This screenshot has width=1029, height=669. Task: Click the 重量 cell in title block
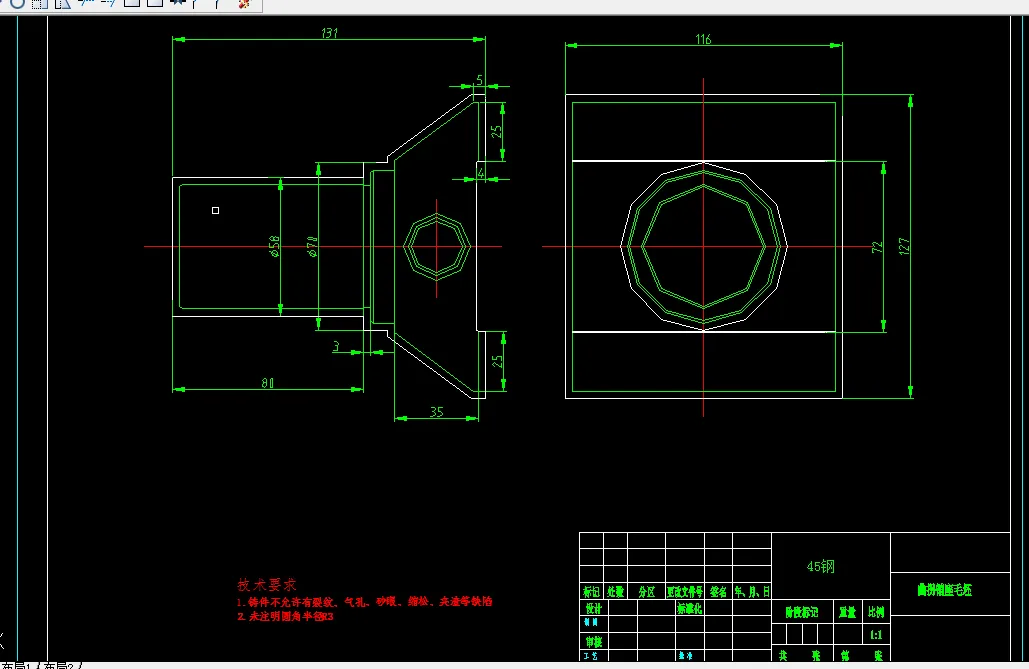(847, 613)
